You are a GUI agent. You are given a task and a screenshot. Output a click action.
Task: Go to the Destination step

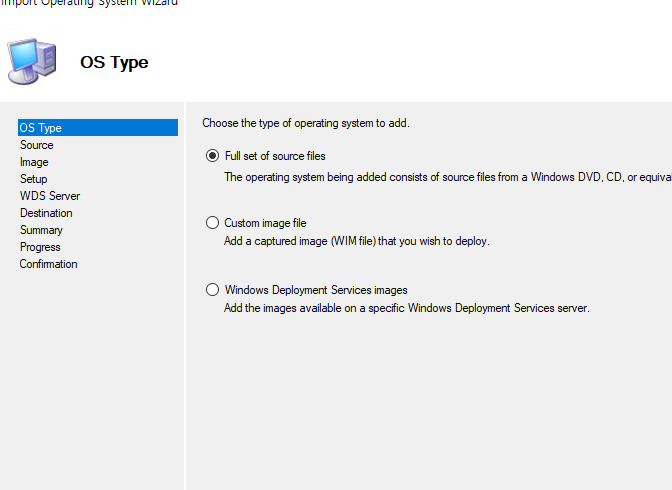(x=46, y=213)
